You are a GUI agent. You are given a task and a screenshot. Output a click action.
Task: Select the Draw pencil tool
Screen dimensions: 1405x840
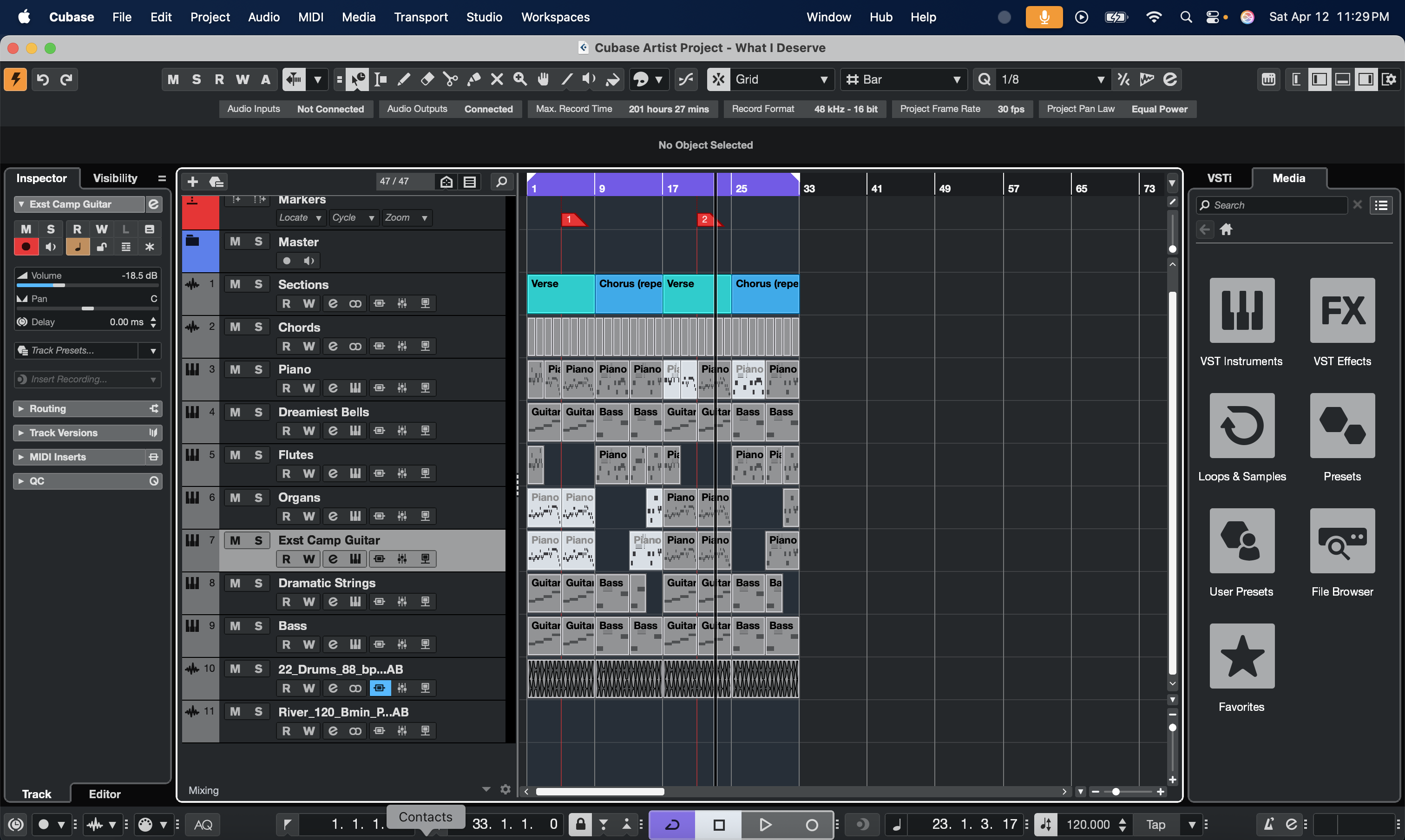point(404,79)
